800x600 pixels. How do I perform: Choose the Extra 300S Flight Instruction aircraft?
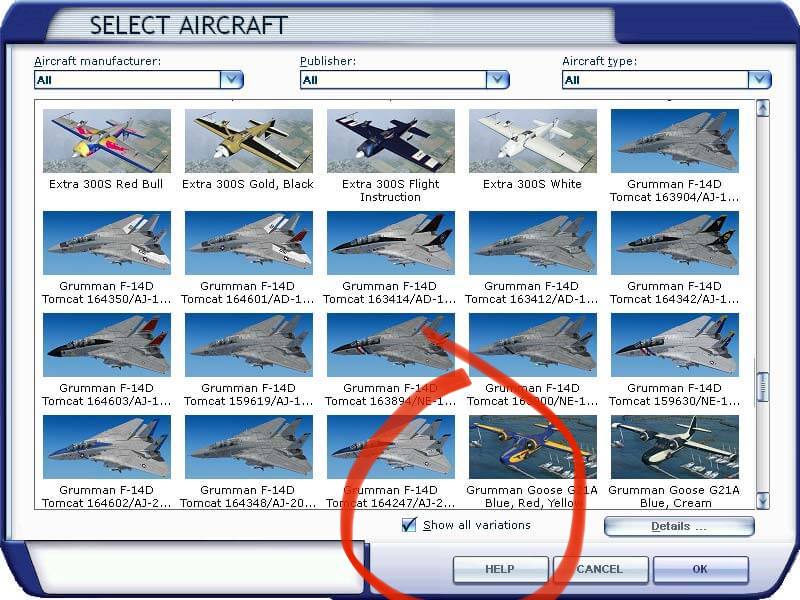(x=390, y=141)
